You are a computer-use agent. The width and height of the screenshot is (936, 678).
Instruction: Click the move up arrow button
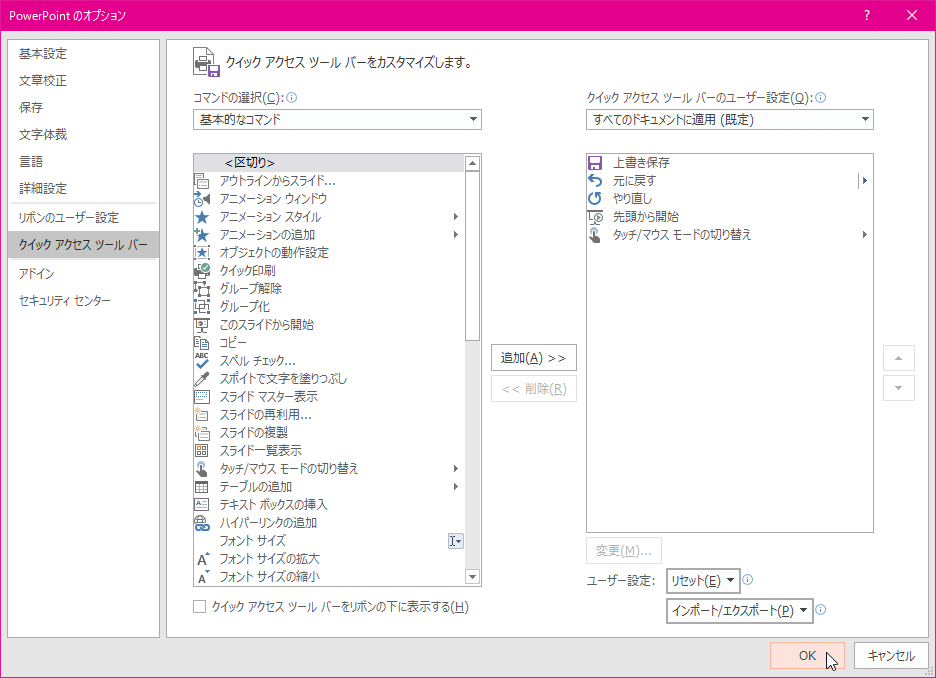(x=898, y=358)
